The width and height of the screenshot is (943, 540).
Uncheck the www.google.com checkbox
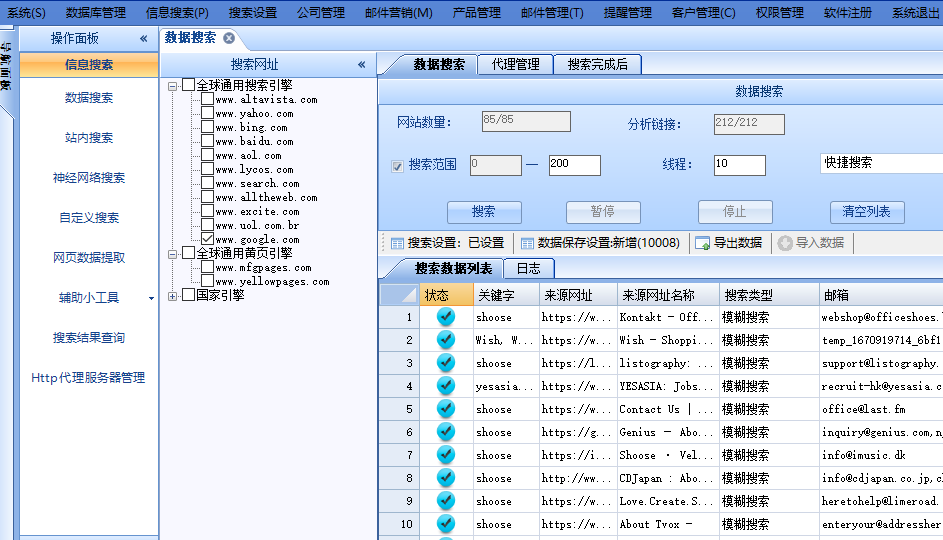pyautogui.click(x=207, y=239)
